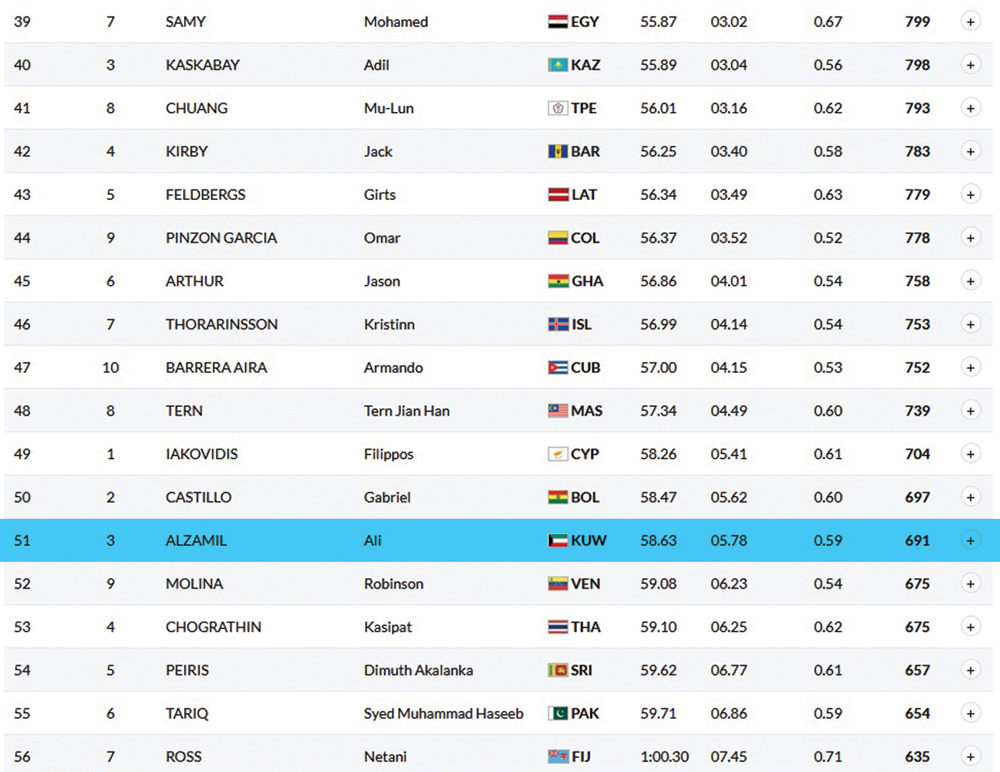This screenshot has width=1000, height=772.
Task: Expand the KASKABAY Adil result row
Action: tap(970, 65)
